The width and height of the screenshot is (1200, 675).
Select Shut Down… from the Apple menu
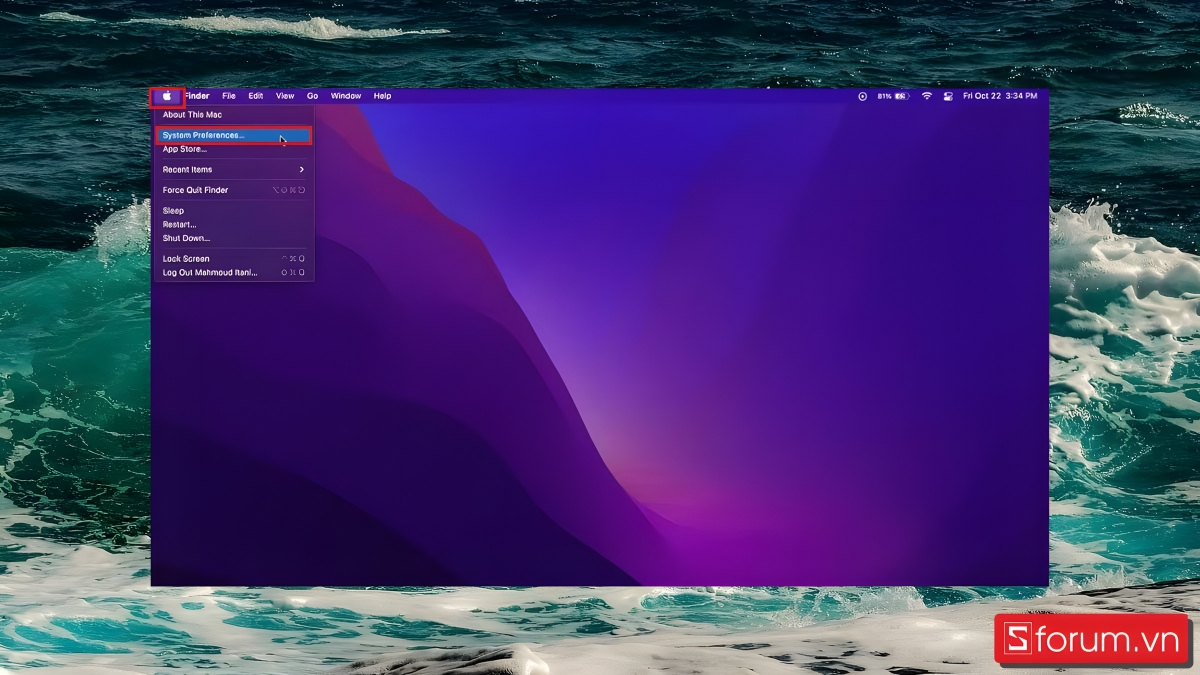tap(233, 238)
